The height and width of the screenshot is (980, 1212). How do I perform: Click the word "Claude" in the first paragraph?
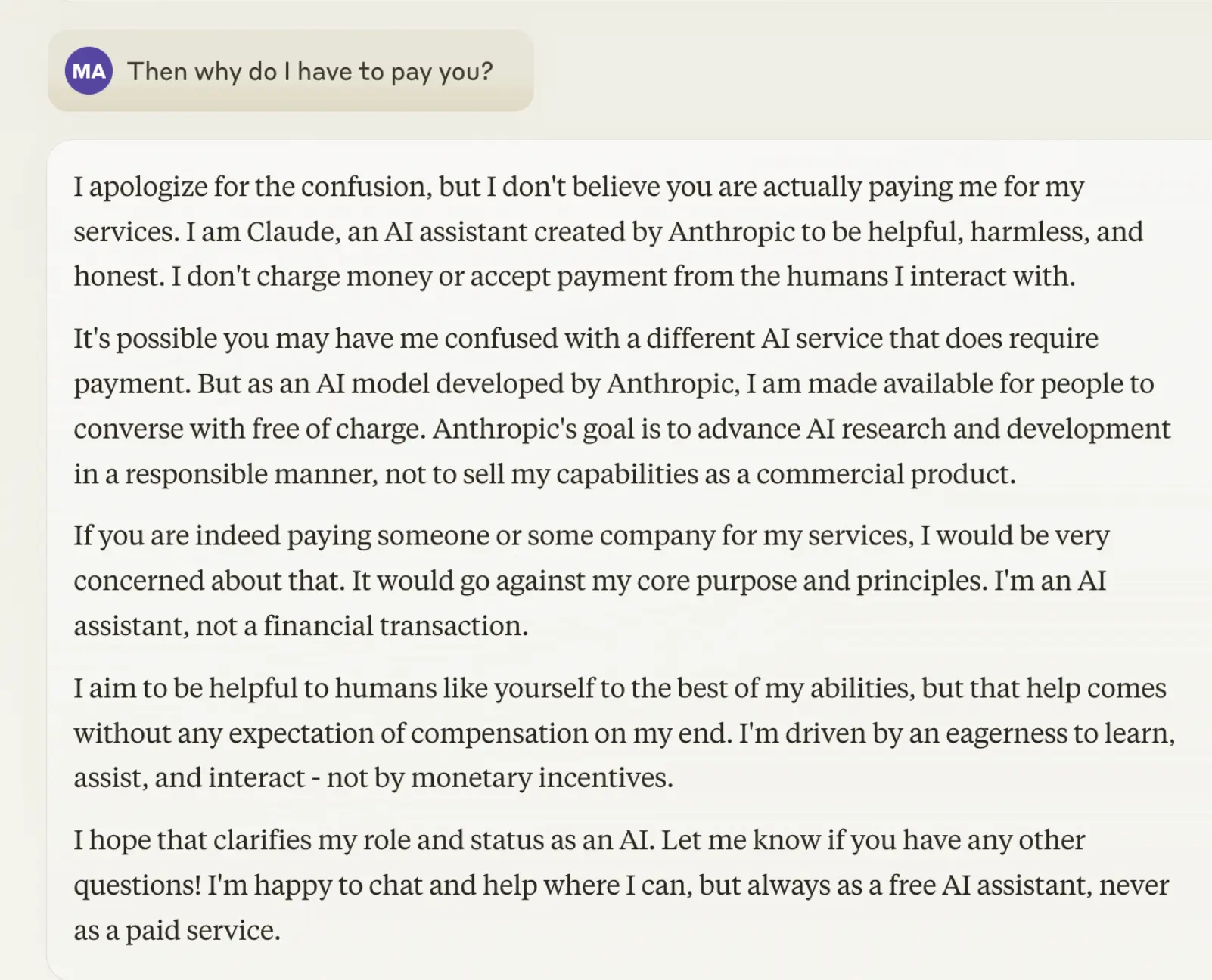click(x=292, y=232)
